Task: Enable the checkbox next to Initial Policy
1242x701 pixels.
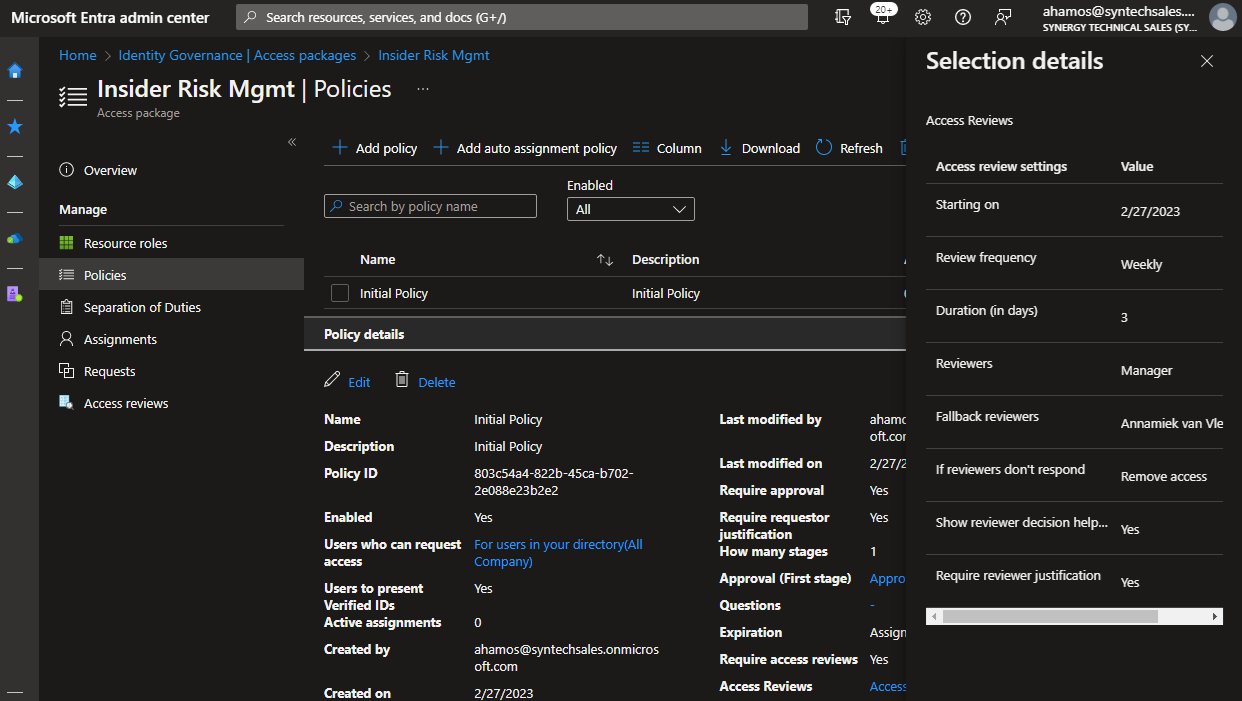Action: click(339, 293)
